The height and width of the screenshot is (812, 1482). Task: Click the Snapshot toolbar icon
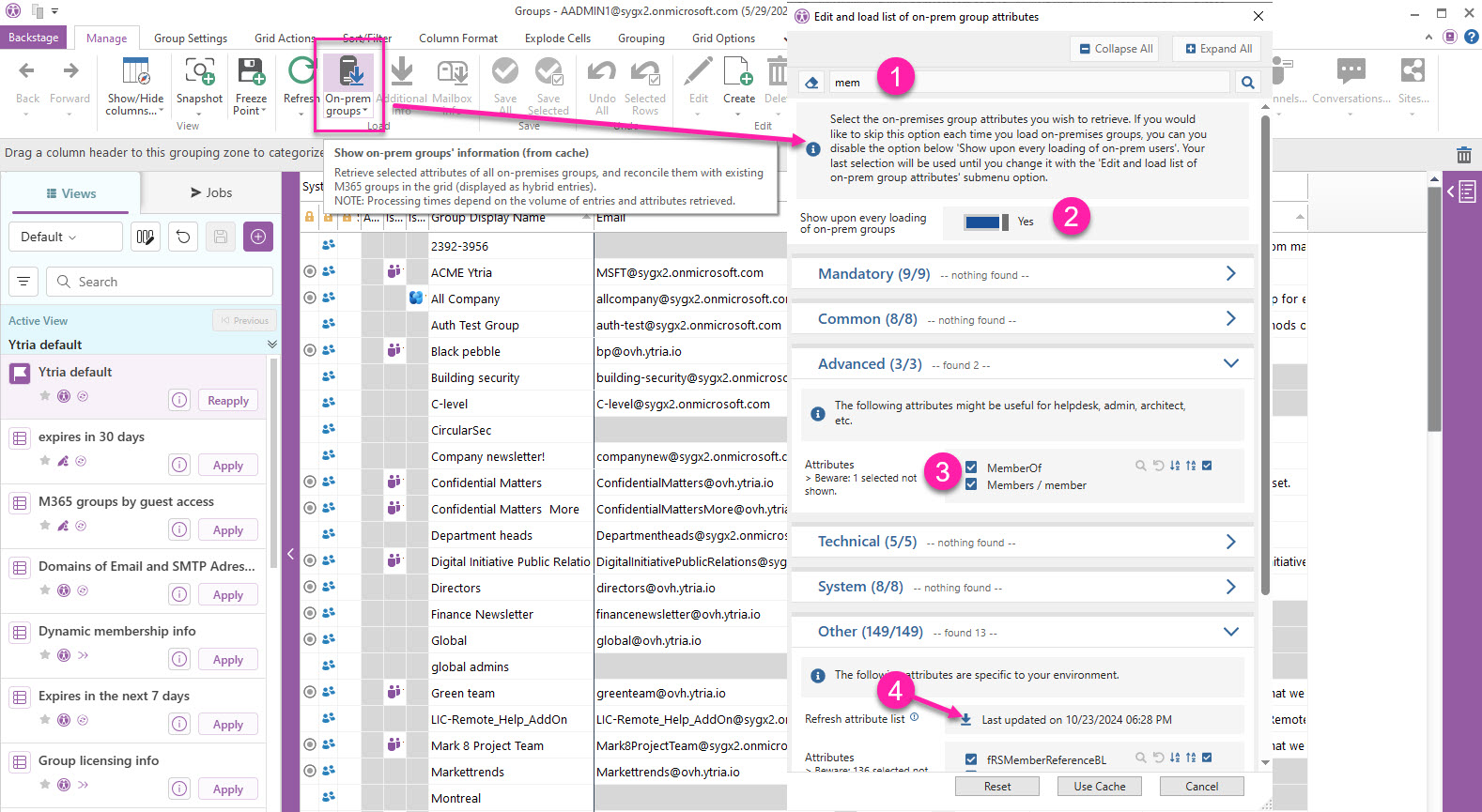click(x=199, y=73)
